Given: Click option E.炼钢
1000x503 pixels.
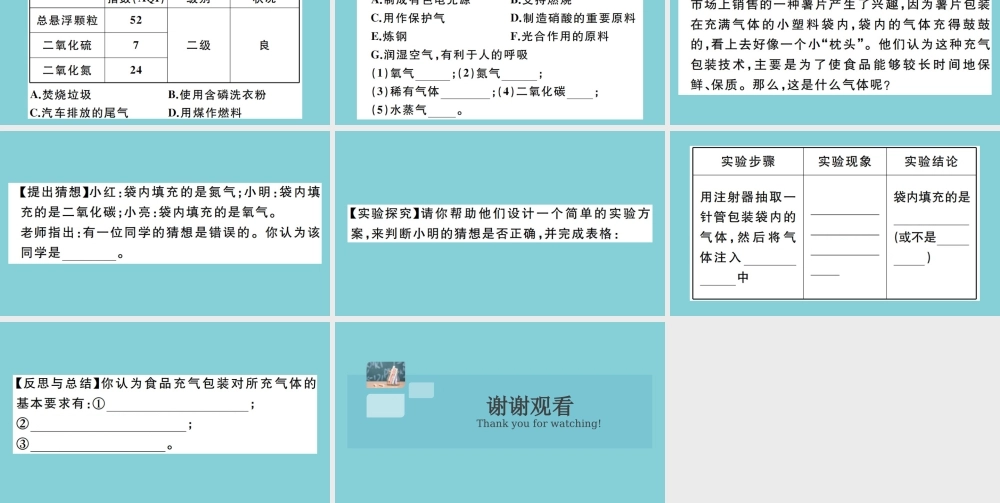Looking at the screenshot, I should tap(389, 36).
